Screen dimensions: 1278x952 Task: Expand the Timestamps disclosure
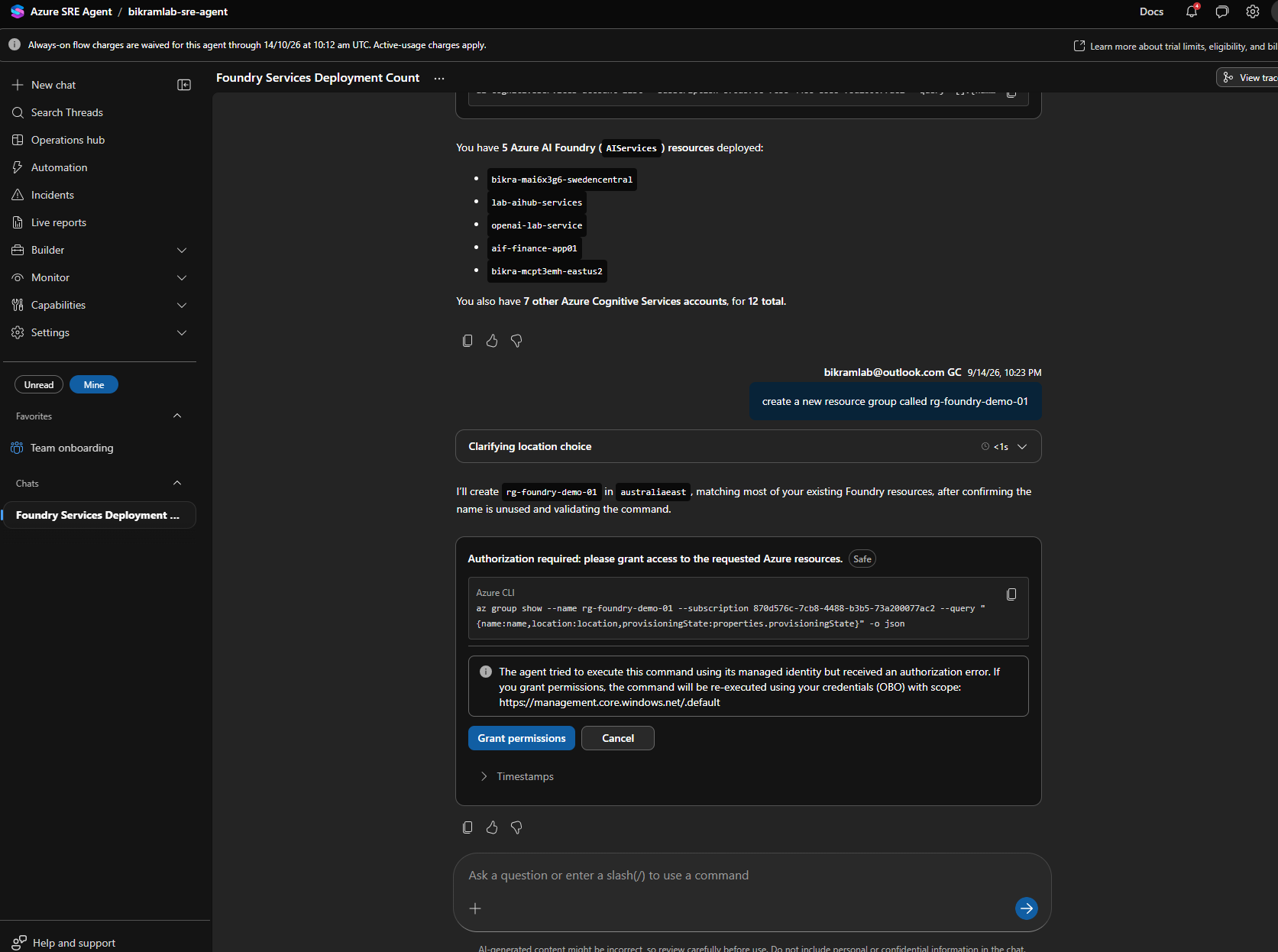point(517,776)
